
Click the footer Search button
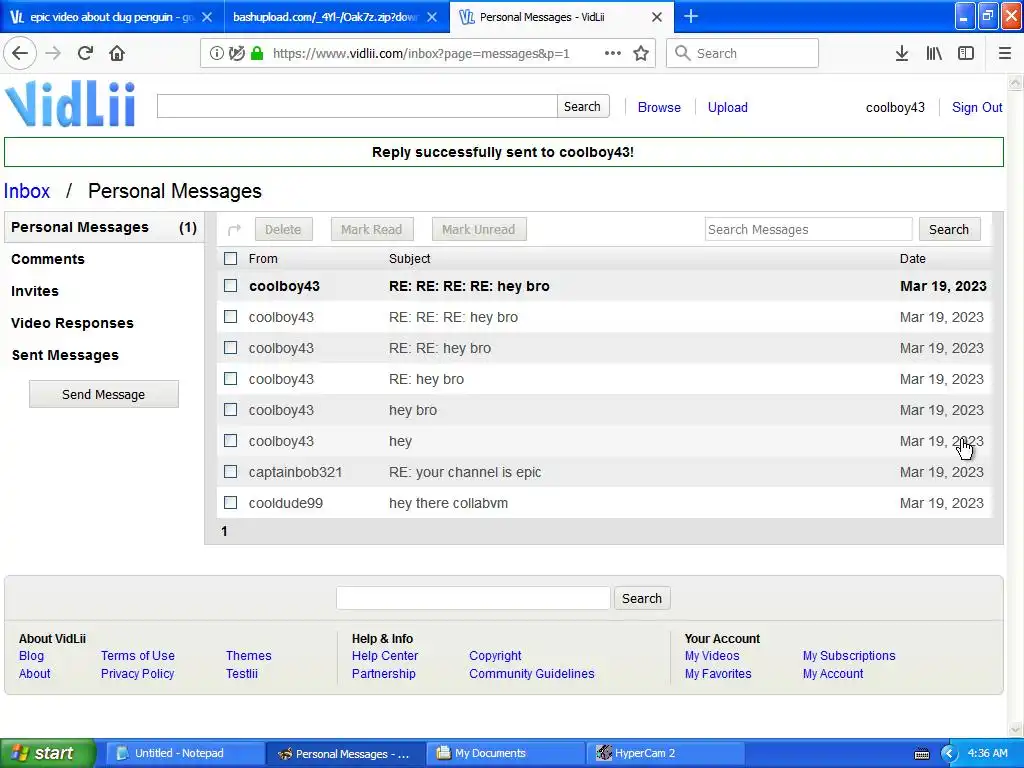click(642, 598)
